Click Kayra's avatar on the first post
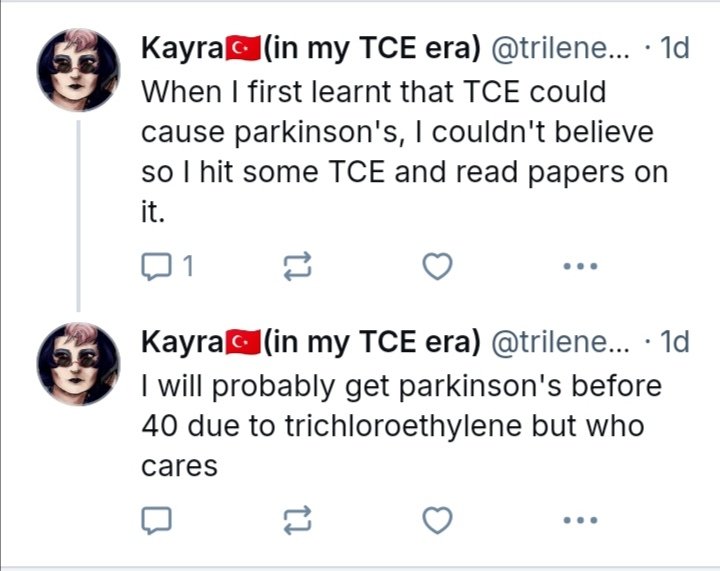Viewport: 720px width, 571px height. 79,70
